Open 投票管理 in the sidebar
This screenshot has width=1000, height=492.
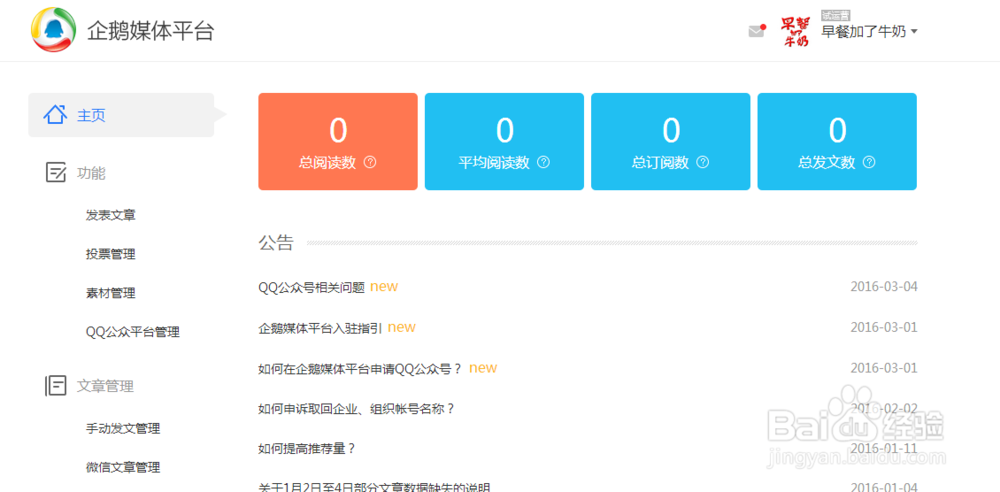[110, 255]
